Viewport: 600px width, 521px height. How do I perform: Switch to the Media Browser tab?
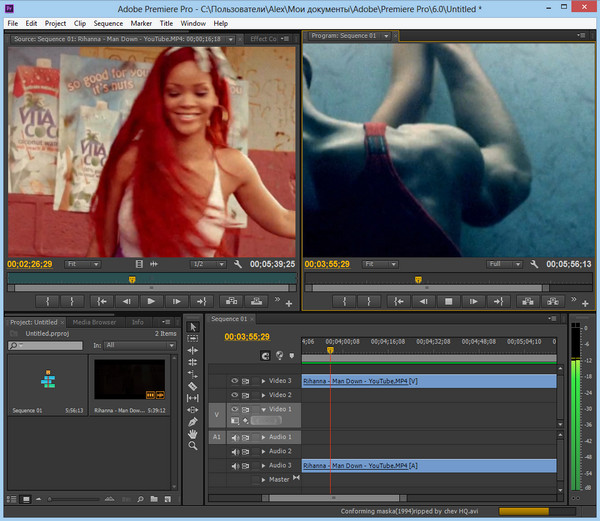pos(94,322)
